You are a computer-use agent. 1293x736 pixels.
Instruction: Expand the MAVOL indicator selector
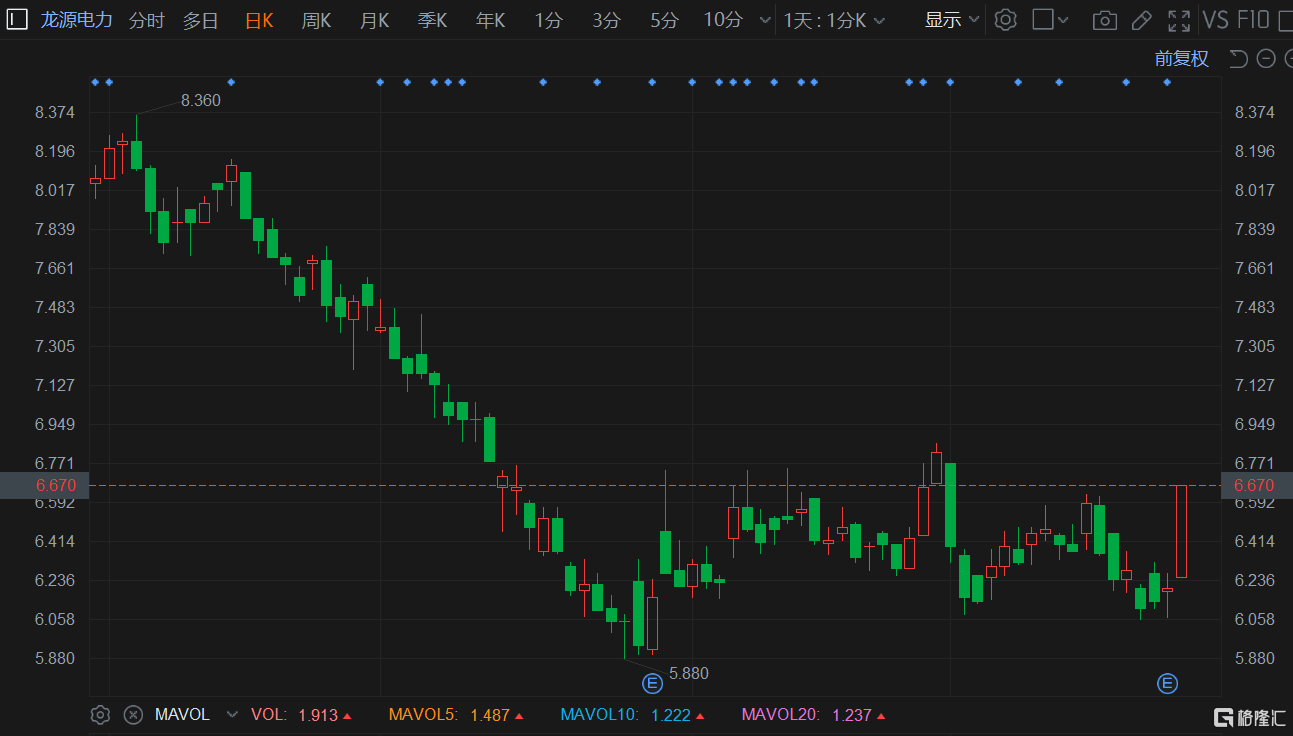coord(233,715)
